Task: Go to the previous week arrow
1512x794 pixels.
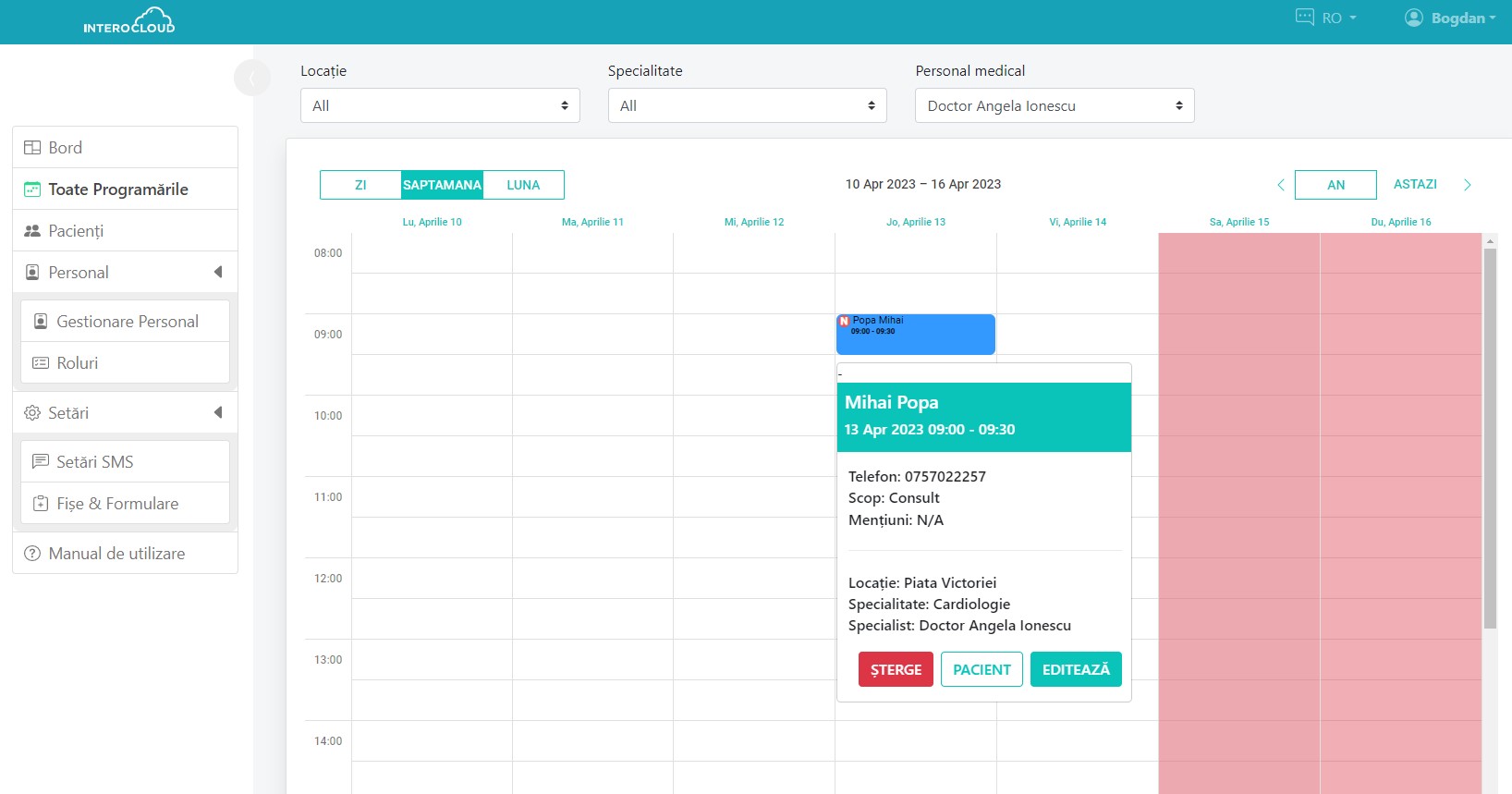Action: click(1280, 185)
